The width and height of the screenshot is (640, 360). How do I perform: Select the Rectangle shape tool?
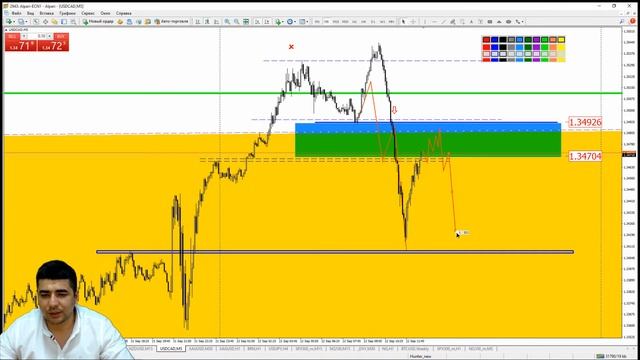click(x=490, y=21)
